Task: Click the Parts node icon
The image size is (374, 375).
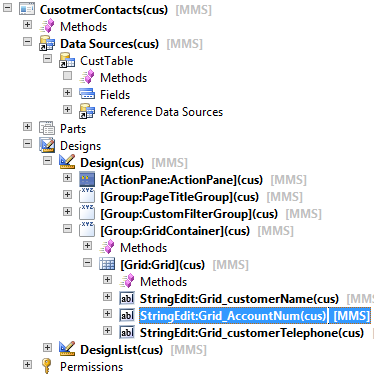Action: pos(47,128)
